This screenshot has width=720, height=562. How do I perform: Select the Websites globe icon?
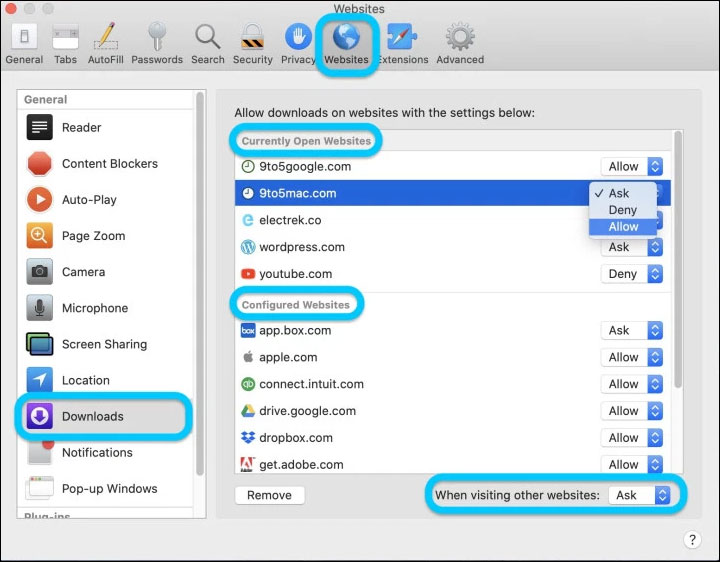346,36
